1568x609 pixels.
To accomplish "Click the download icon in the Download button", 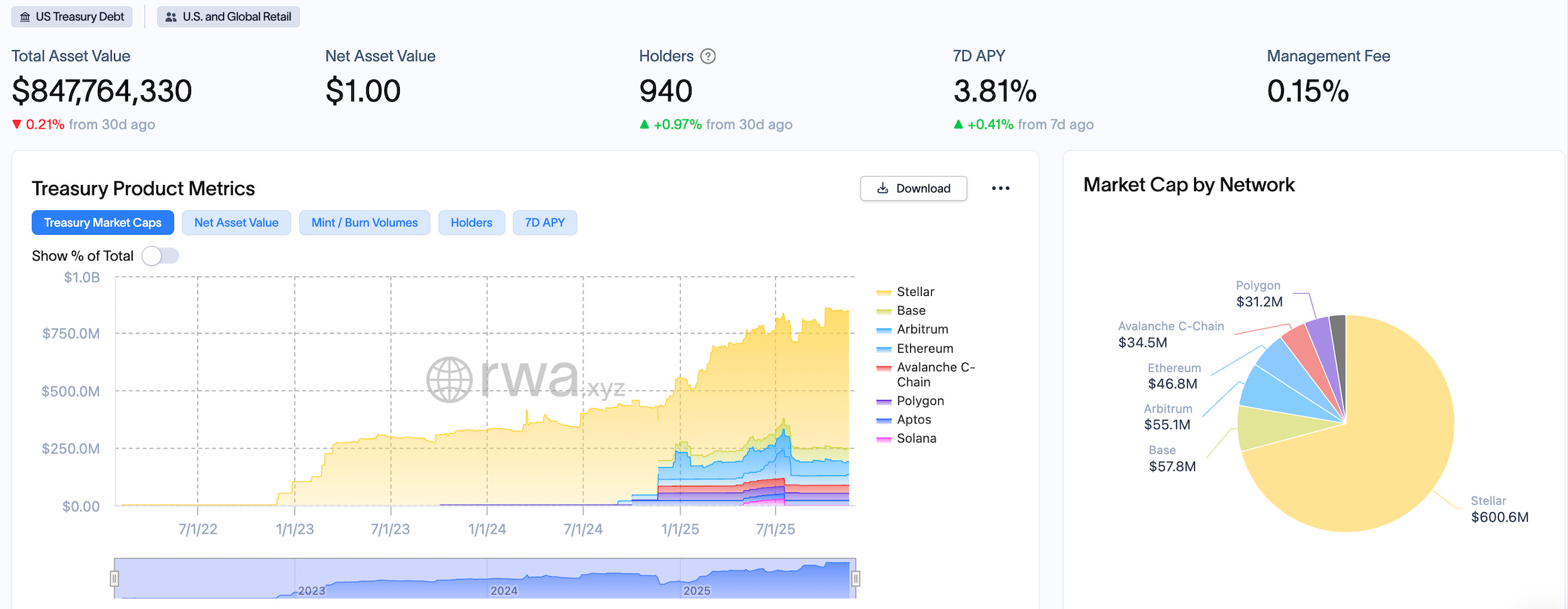I will coord(883,188).
